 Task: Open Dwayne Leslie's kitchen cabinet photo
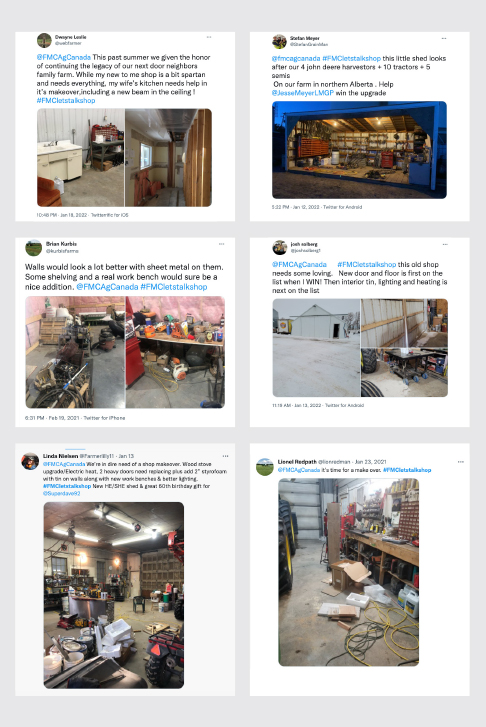point(81,158)
